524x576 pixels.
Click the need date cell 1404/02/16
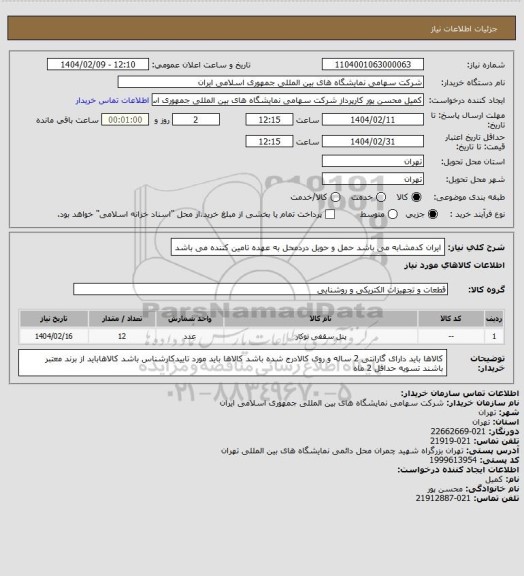(54, 336)
